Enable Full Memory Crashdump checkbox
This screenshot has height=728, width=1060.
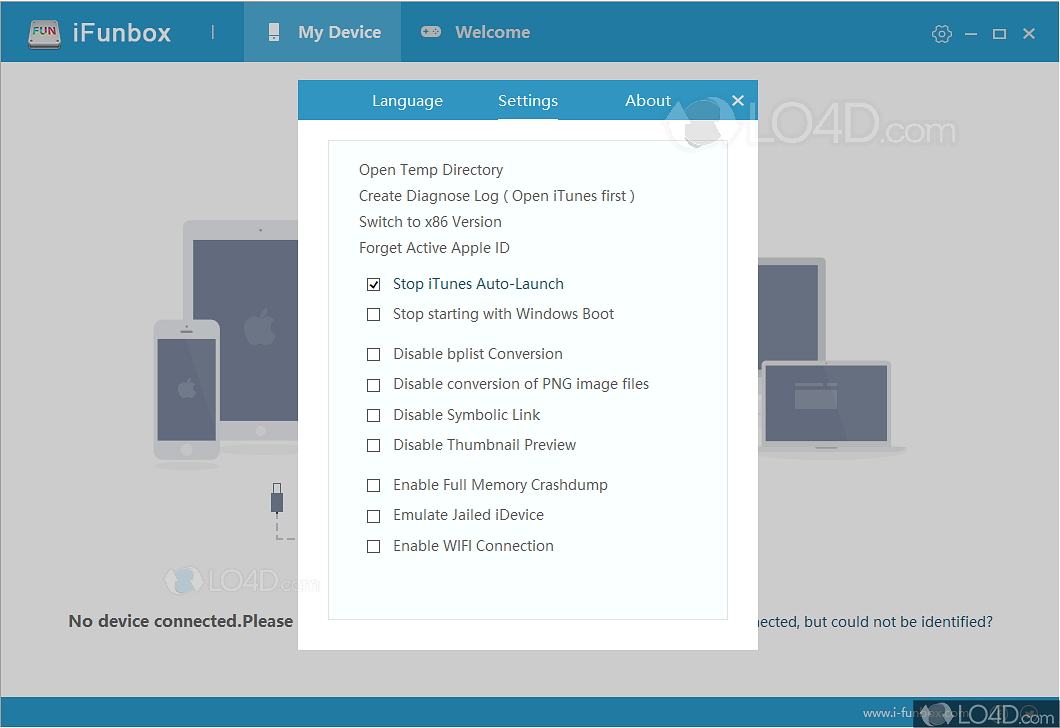tap(373, 485)
